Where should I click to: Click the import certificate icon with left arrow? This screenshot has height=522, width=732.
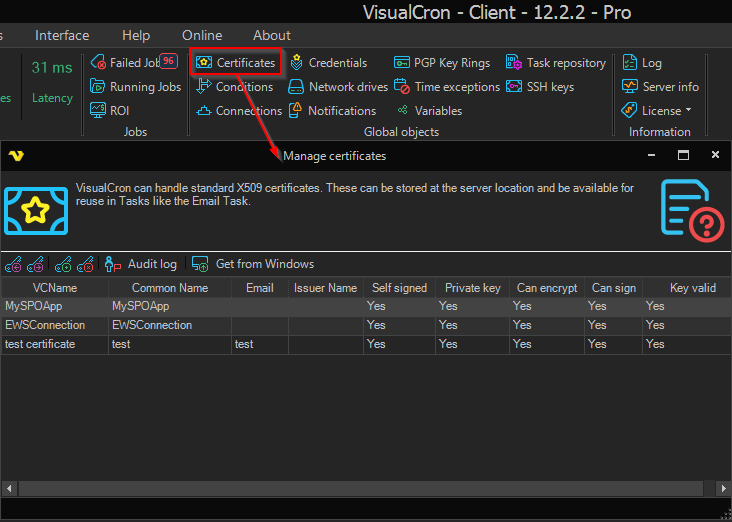[13, 264]
